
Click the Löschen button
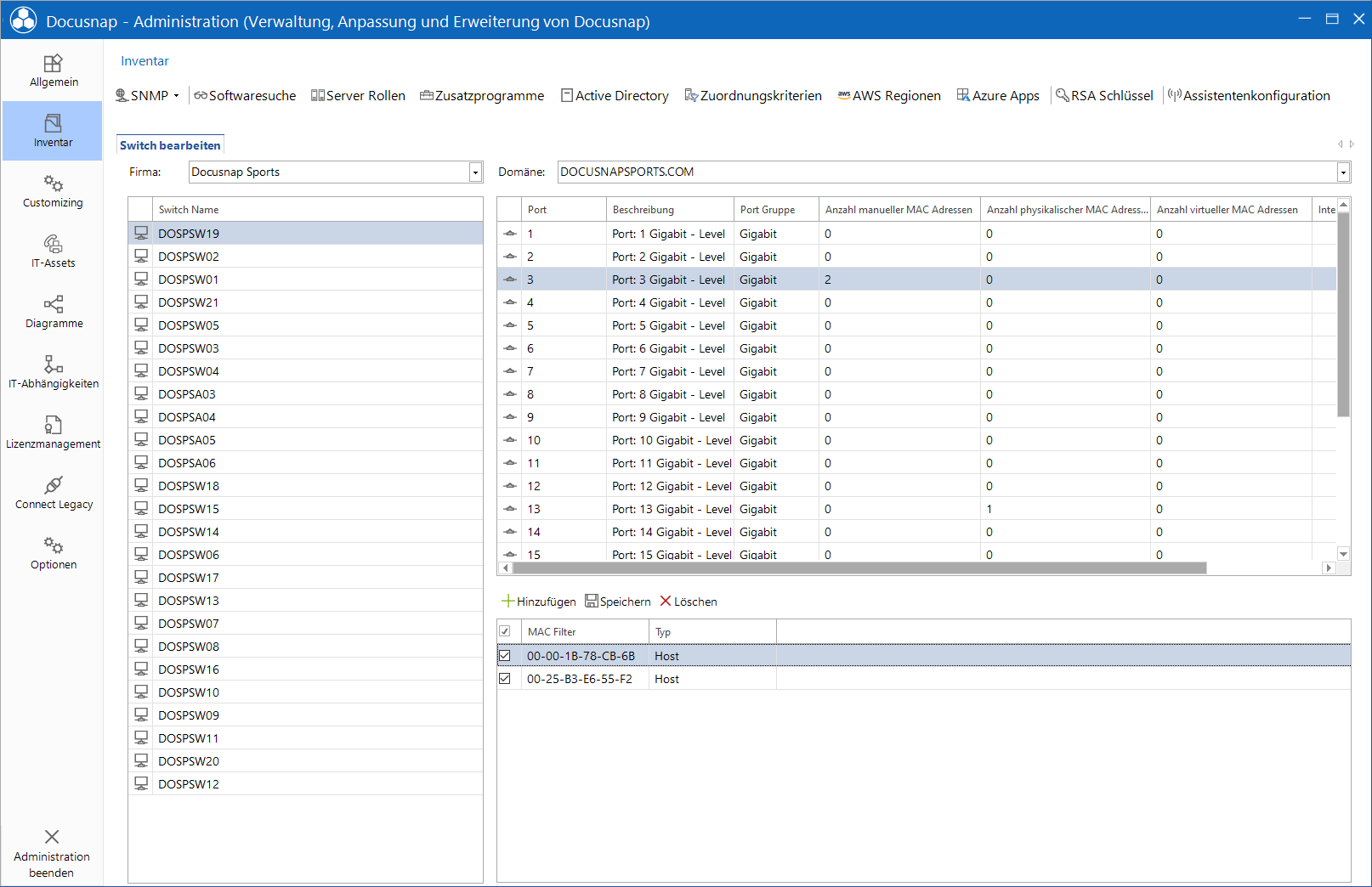click(x=689, y=602)
